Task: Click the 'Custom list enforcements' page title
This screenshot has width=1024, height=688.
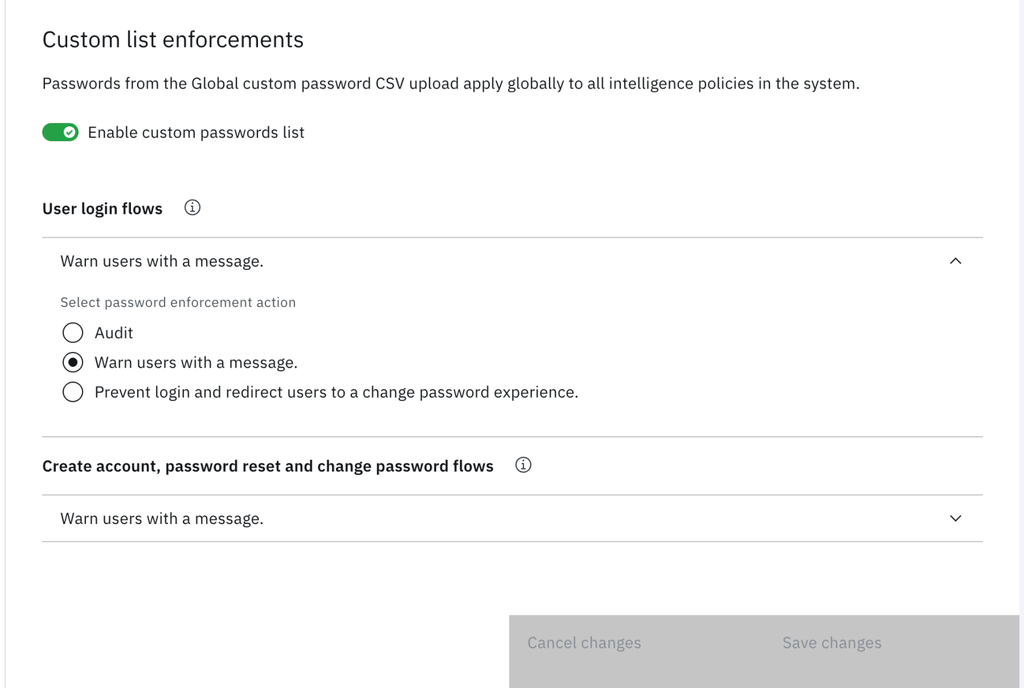Action: pyautogui.click(x=173, y=40)
